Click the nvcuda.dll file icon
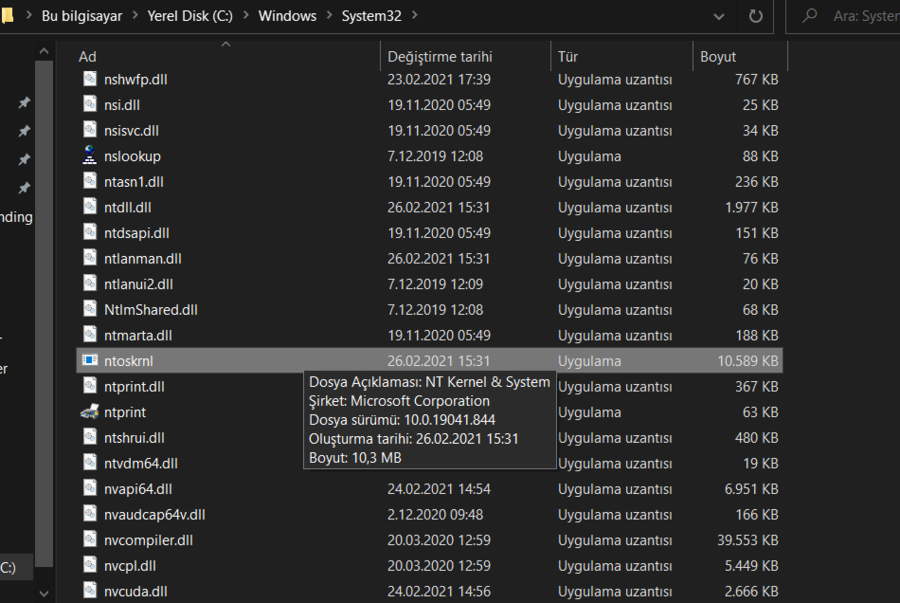900x603 pixels. coord(91,591)
